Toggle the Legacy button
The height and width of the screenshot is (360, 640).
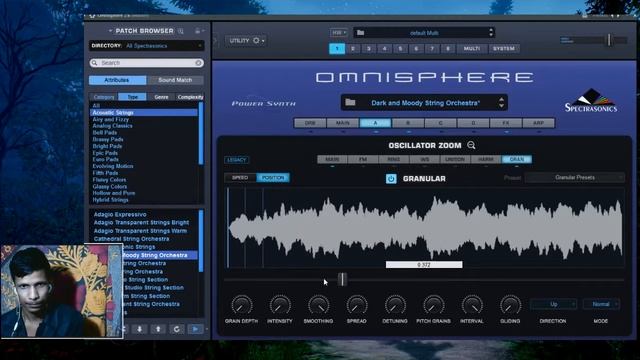pos(236,160)
